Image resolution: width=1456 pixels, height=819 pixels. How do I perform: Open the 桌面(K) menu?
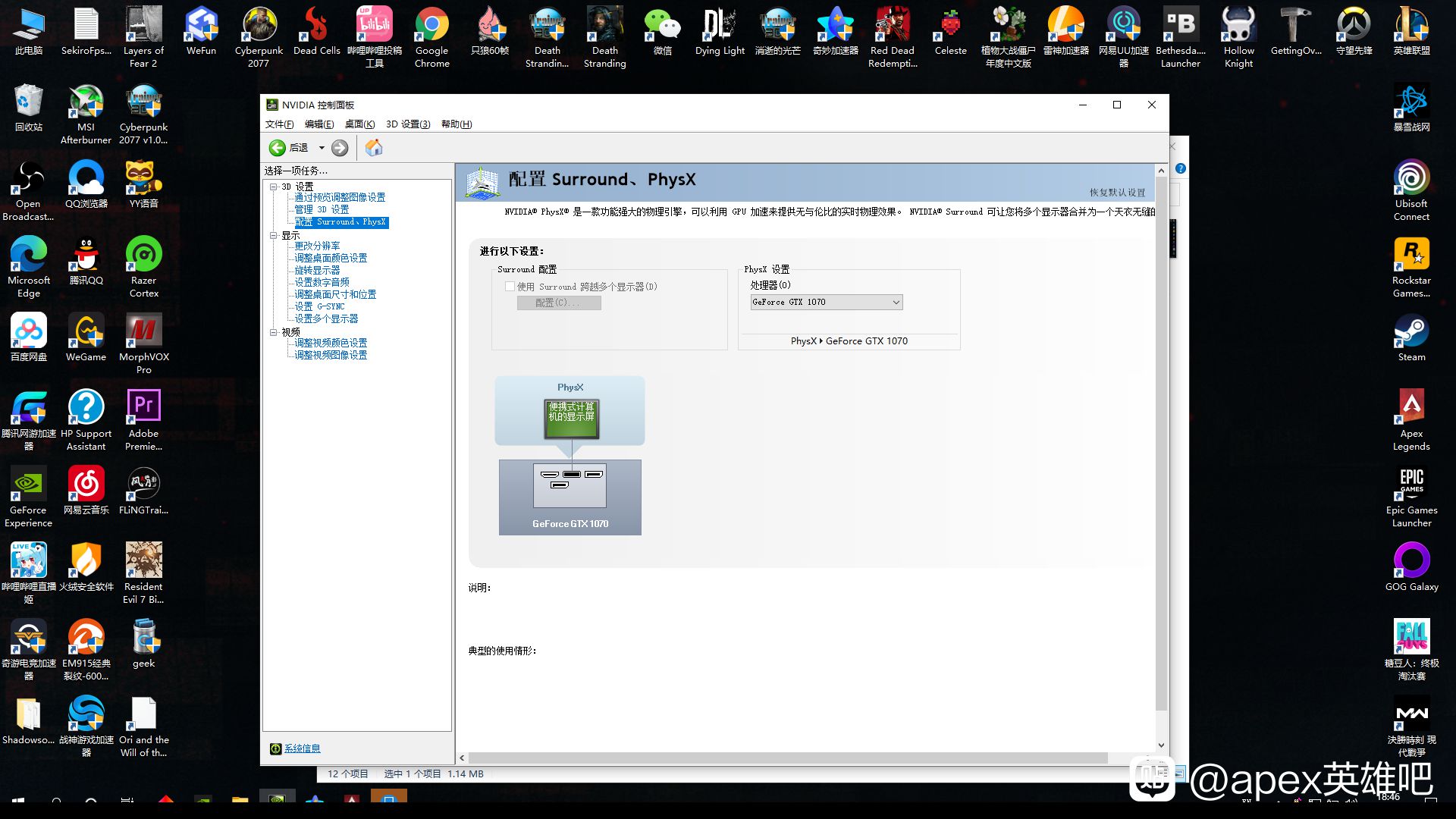[x=359, y=124]
